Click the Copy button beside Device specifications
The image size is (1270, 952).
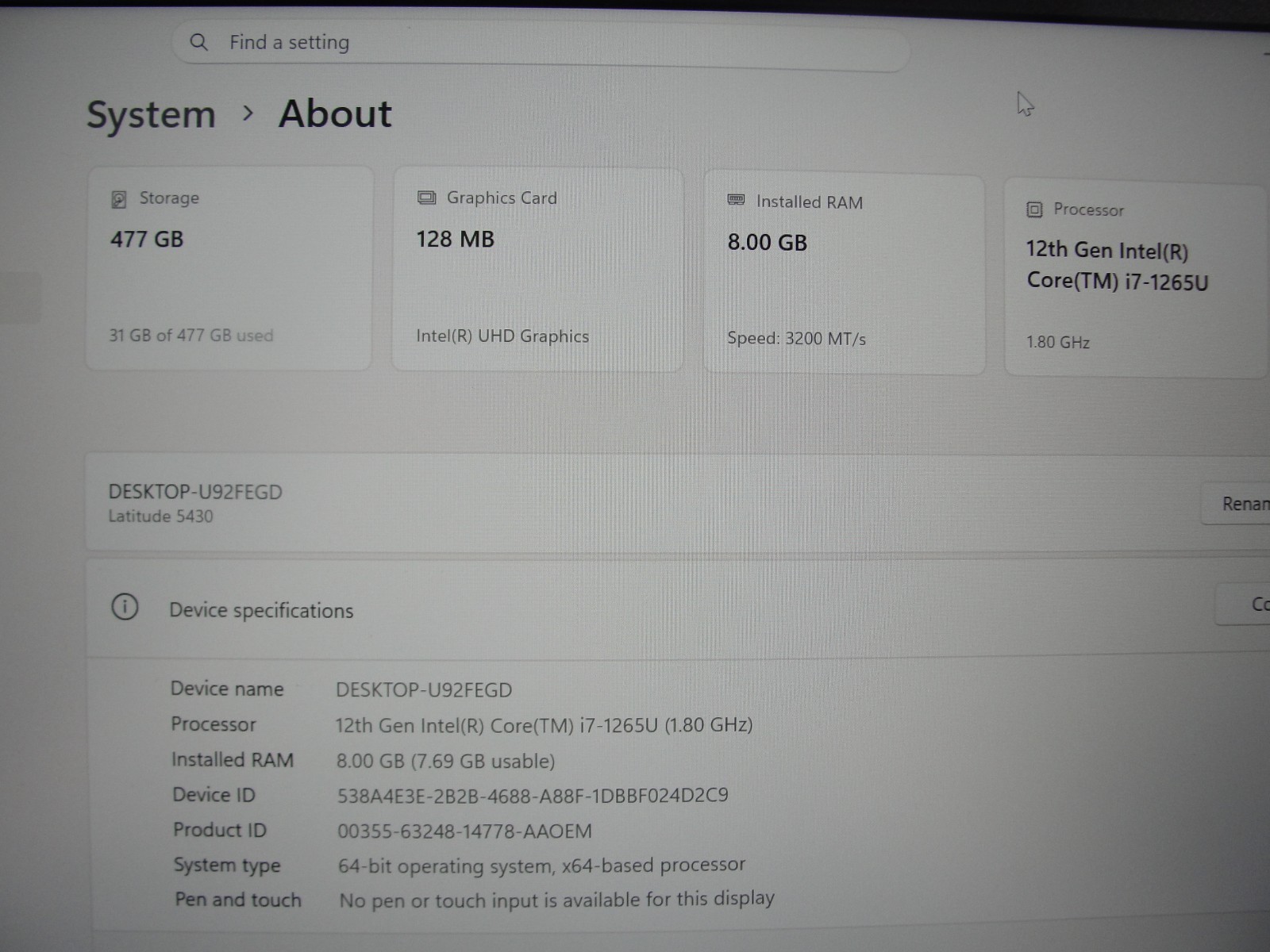[1244, 605]
